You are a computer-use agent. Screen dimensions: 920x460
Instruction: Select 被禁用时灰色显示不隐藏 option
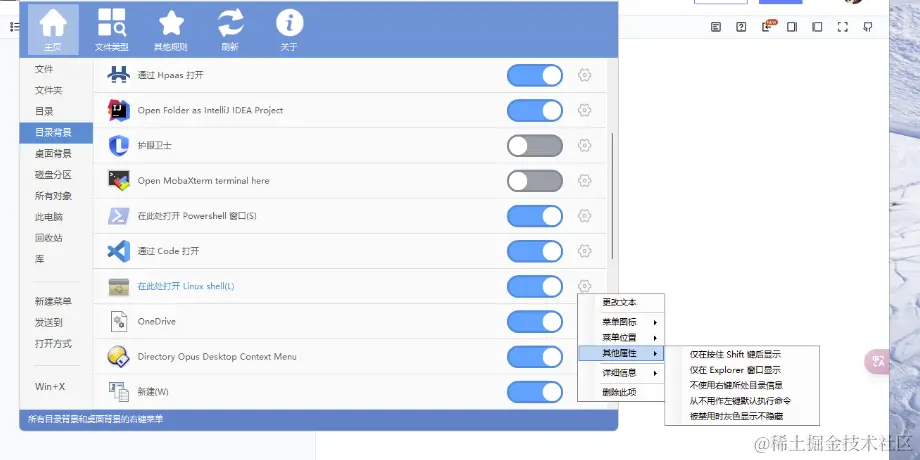point(742,417)
